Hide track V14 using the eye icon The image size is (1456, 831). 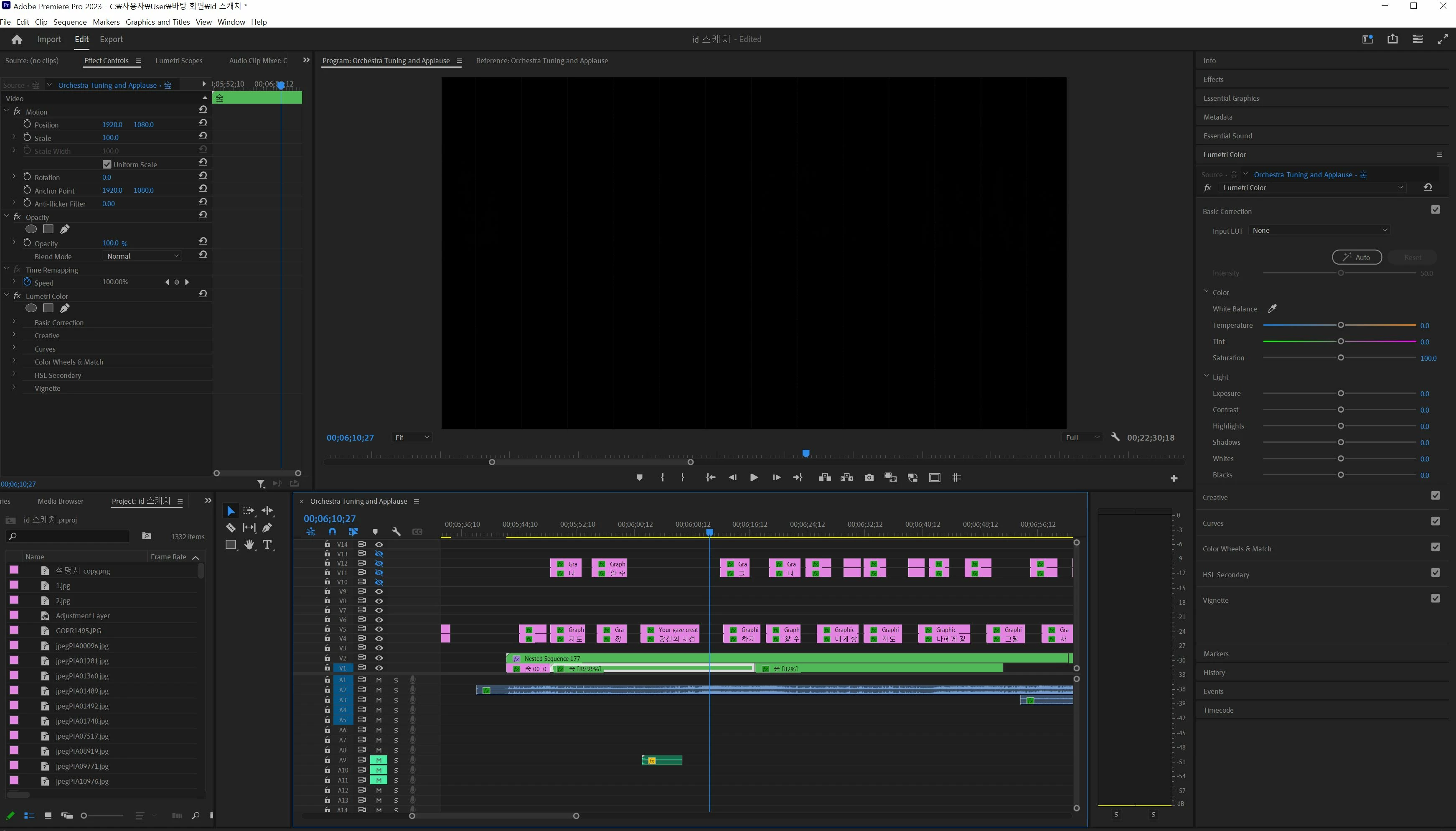tap(379, 544)
